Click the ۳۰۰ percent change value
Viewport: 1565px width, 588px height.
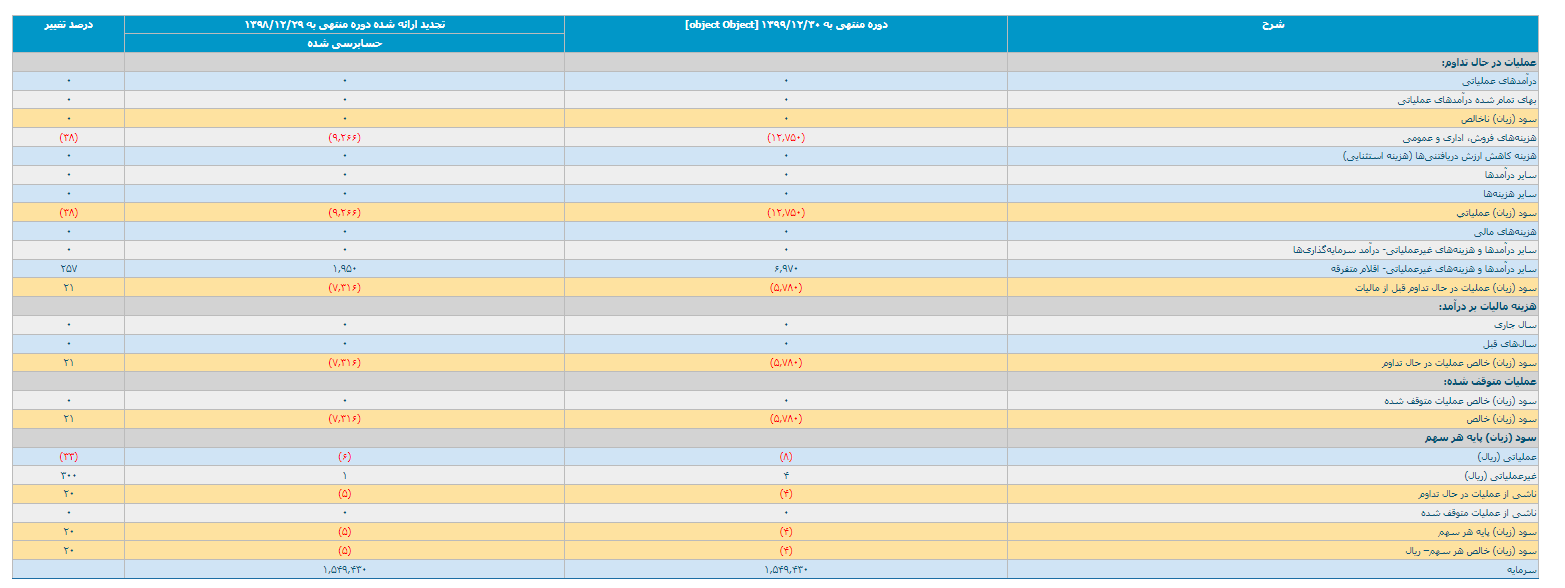(69, 475)
